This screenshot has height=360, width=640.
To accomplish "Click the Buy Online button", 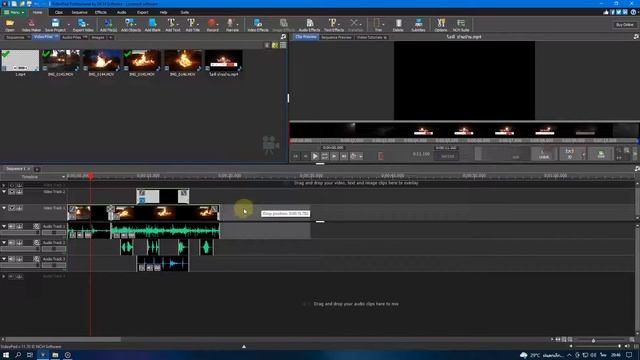I will click(624, 24).
